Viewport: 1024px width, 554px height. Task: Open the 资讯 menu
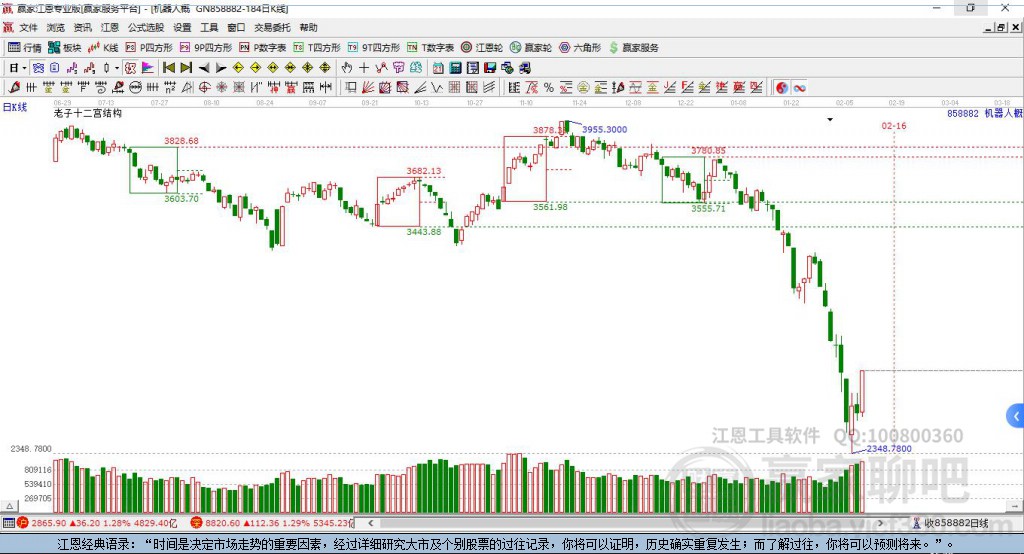(x=82, y=27)
